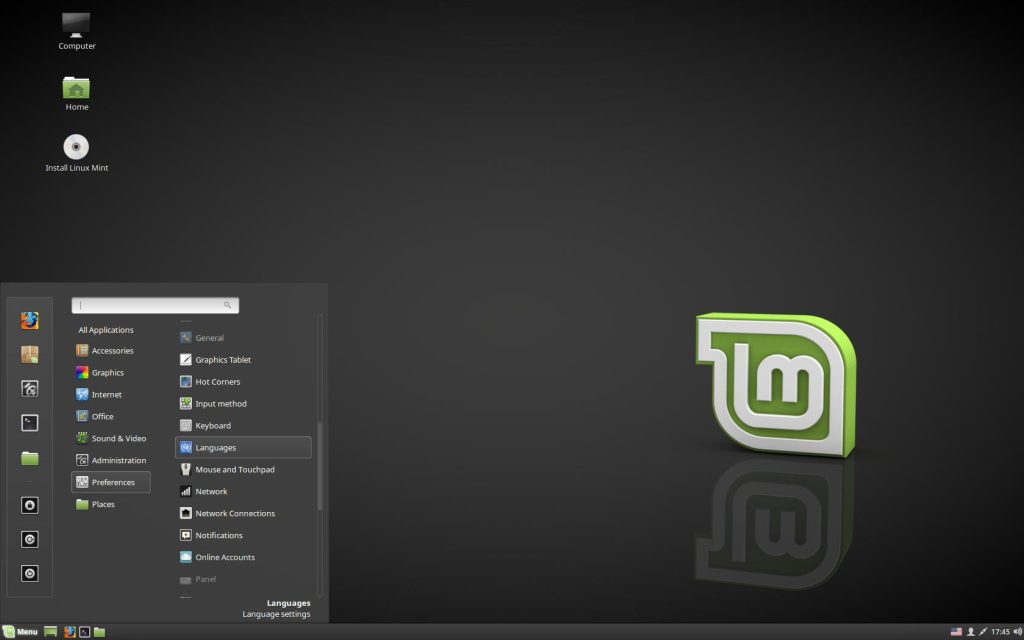The height and width of the screenshot is (640, 1024).
Task: Open Terminal from the menu favorites column
Action: coord(30,423)
